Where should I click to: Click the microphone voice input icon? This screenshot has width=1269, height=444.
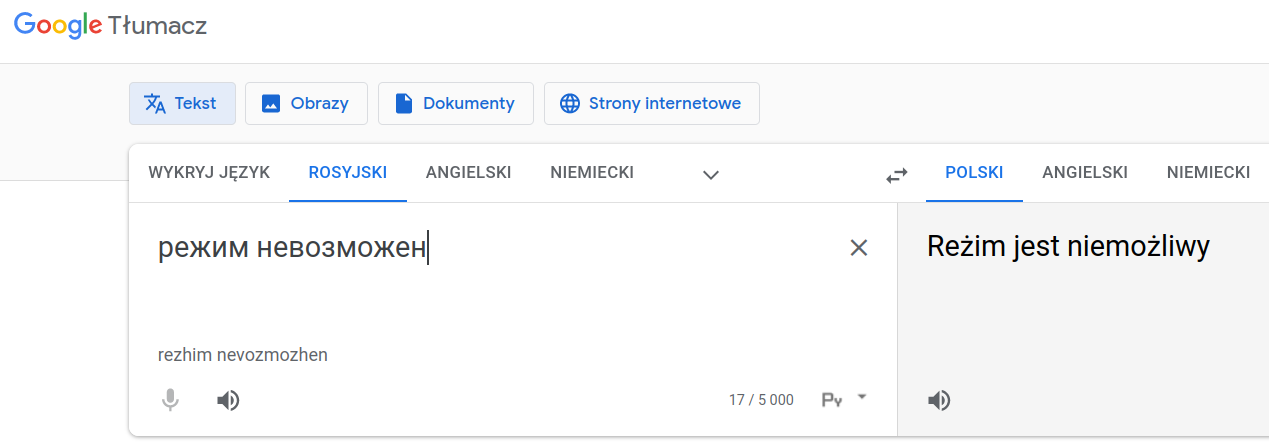pyautogui.click(x=170, y=401)
